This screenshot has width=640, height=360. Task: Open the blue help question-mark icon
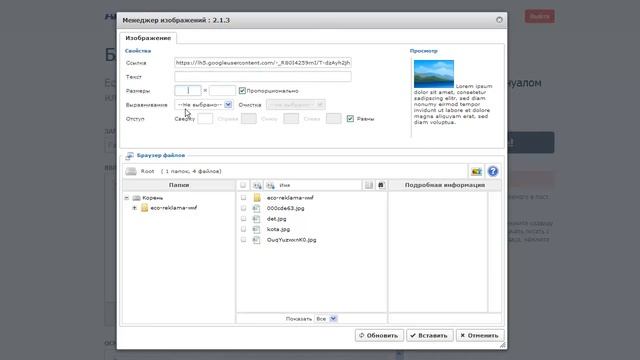tap(493, 171)
